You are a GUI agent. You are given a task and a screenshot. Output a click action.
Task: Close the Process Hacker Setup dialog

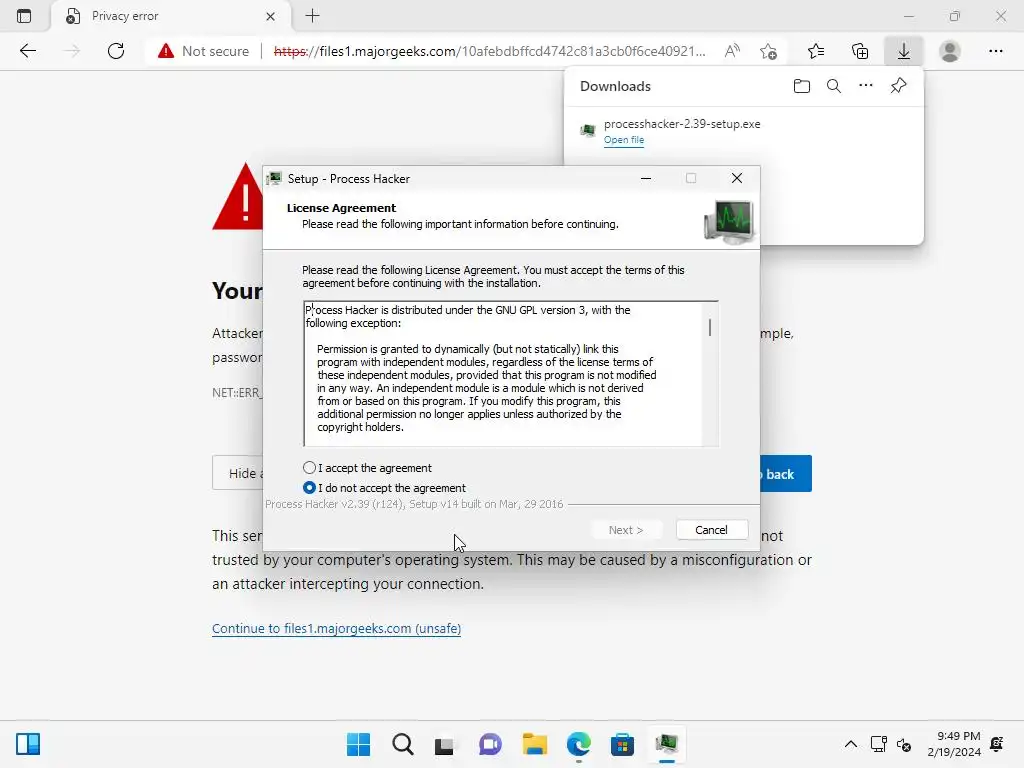pyautogui.click(x=737, y=178)
